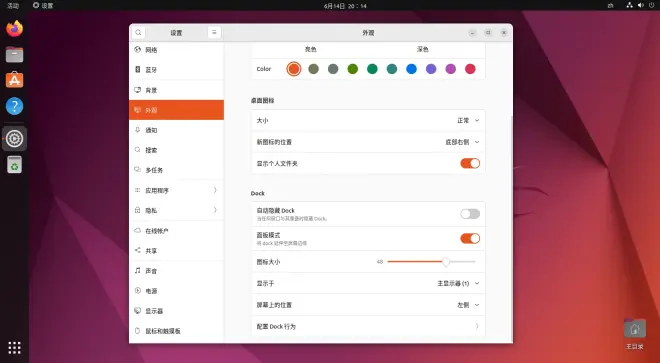660x363 pixels.
Task: Open 配置 Dock 行为 settings
Action: pyautogui.click(x=368, y=326)
